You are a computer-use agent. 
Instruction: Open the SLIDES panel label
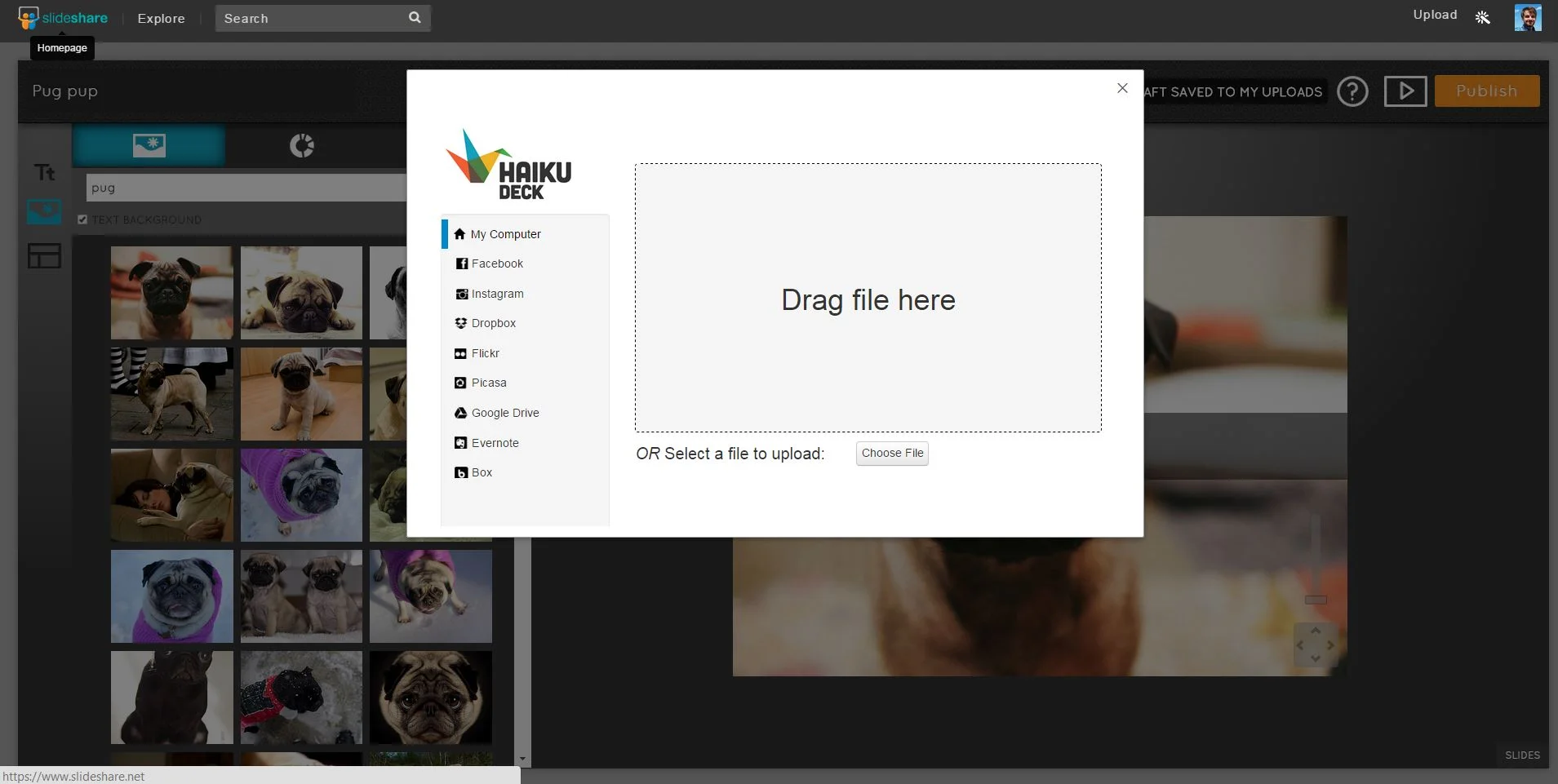1522,755
